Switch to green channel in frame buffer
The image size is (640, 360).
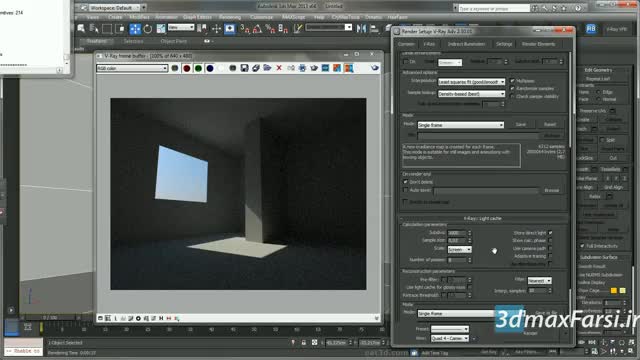[x=198, y=68]
